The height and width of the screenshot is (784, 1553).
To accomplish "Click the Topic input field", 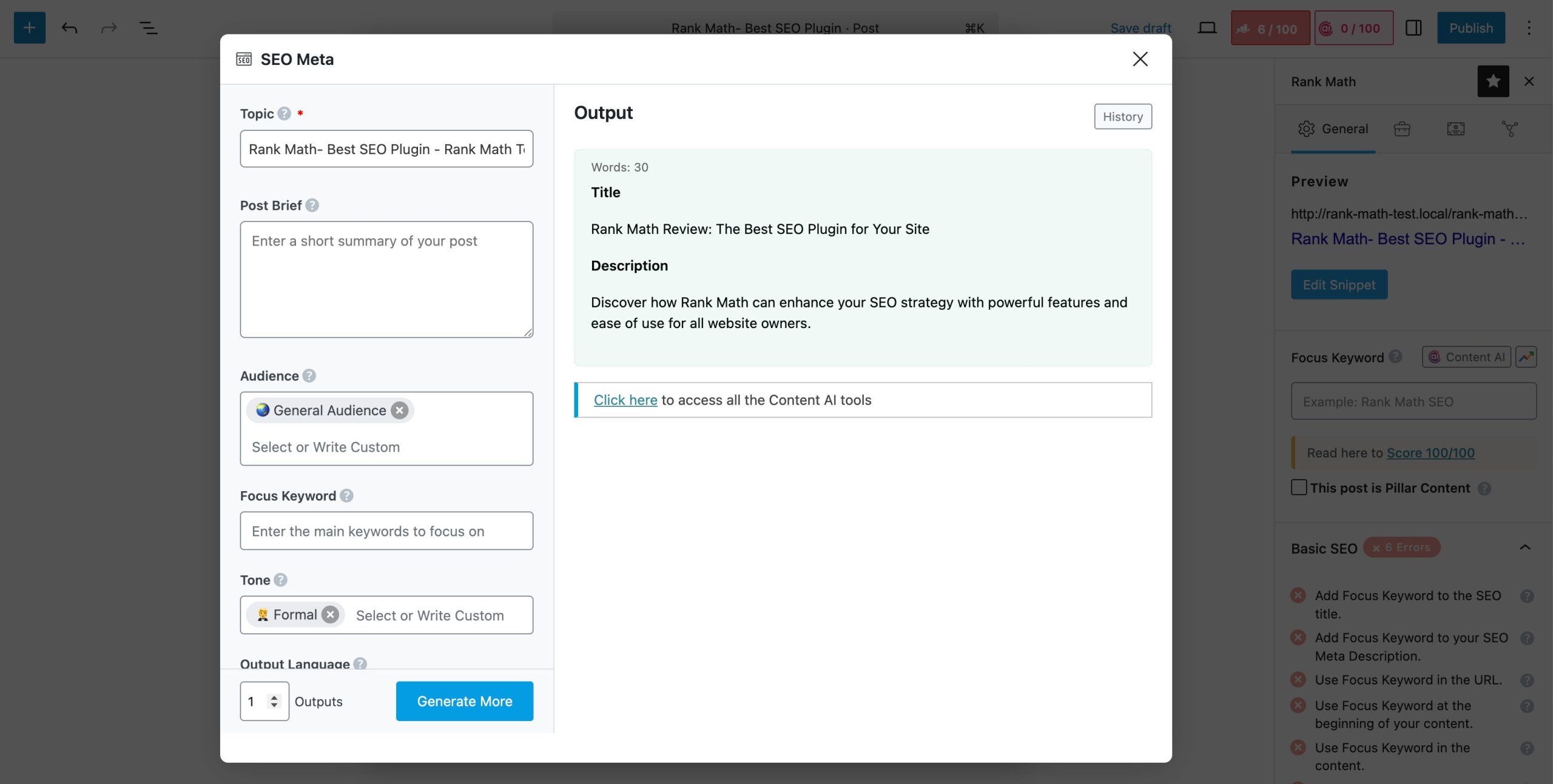I will click(386, 149).
